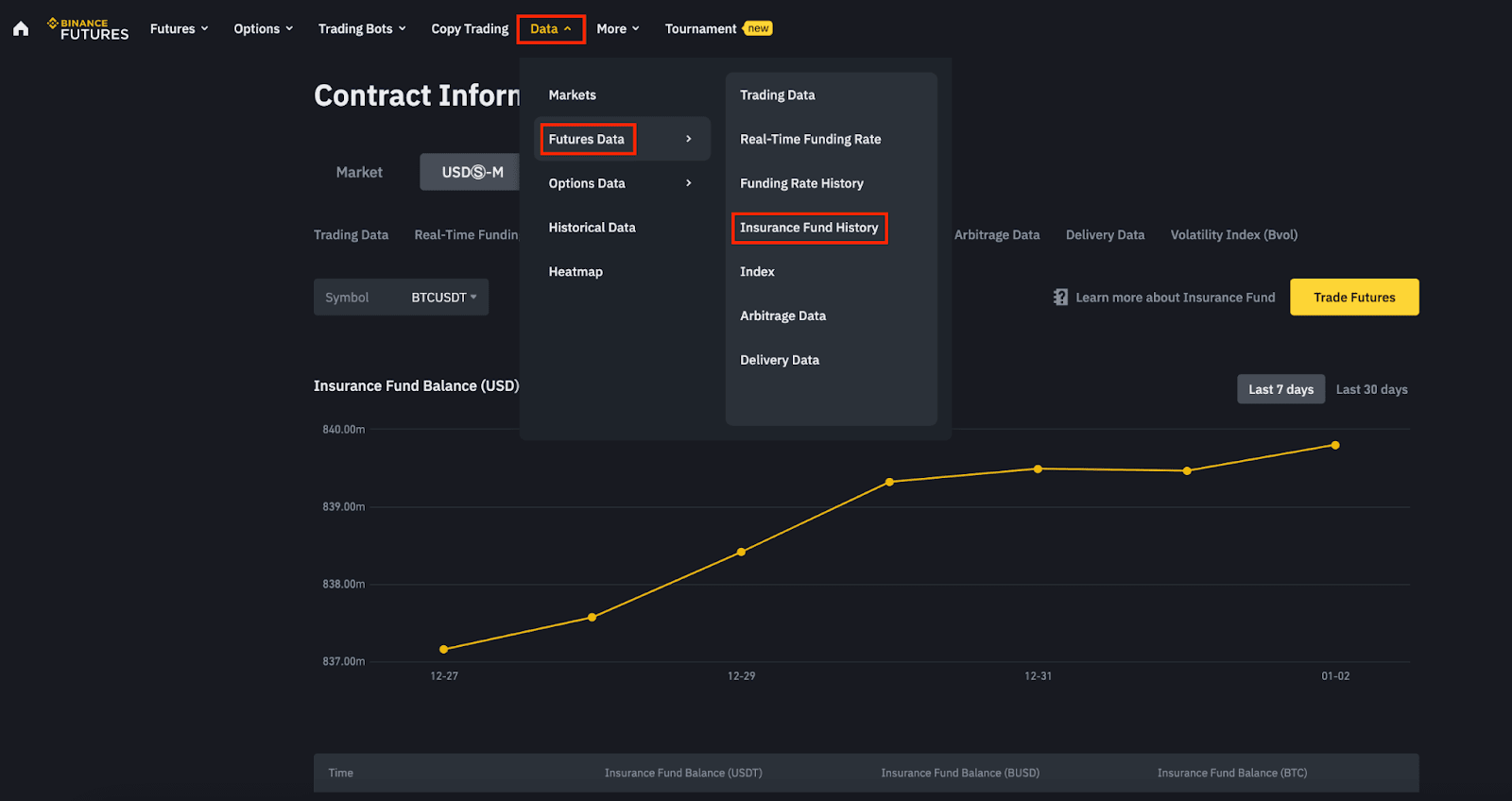The height and width of the screenshot is (801, 1512).
Task: Click the home icon in the navbar
Action: pyautogui.click(x=21, y=28)
